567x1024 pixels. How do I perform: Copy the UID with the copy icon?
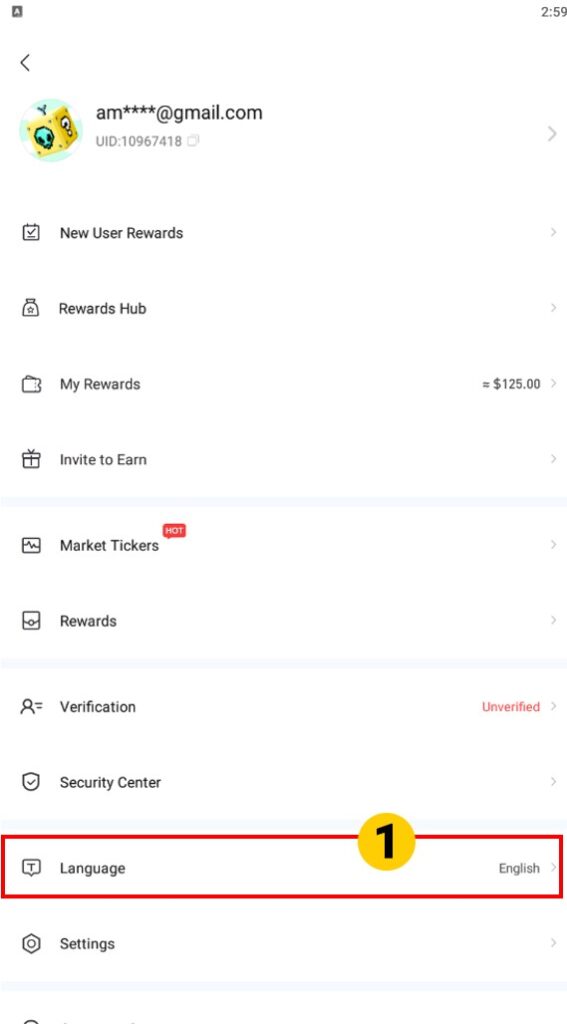[x=193, y=140]
